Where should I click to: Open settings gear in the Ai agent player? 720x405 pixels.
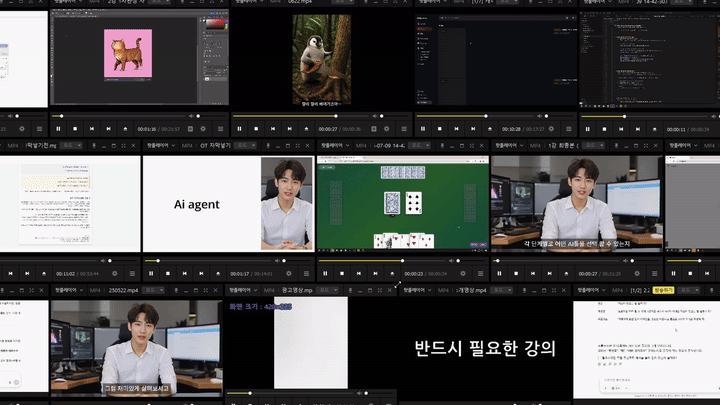point(289,273)
